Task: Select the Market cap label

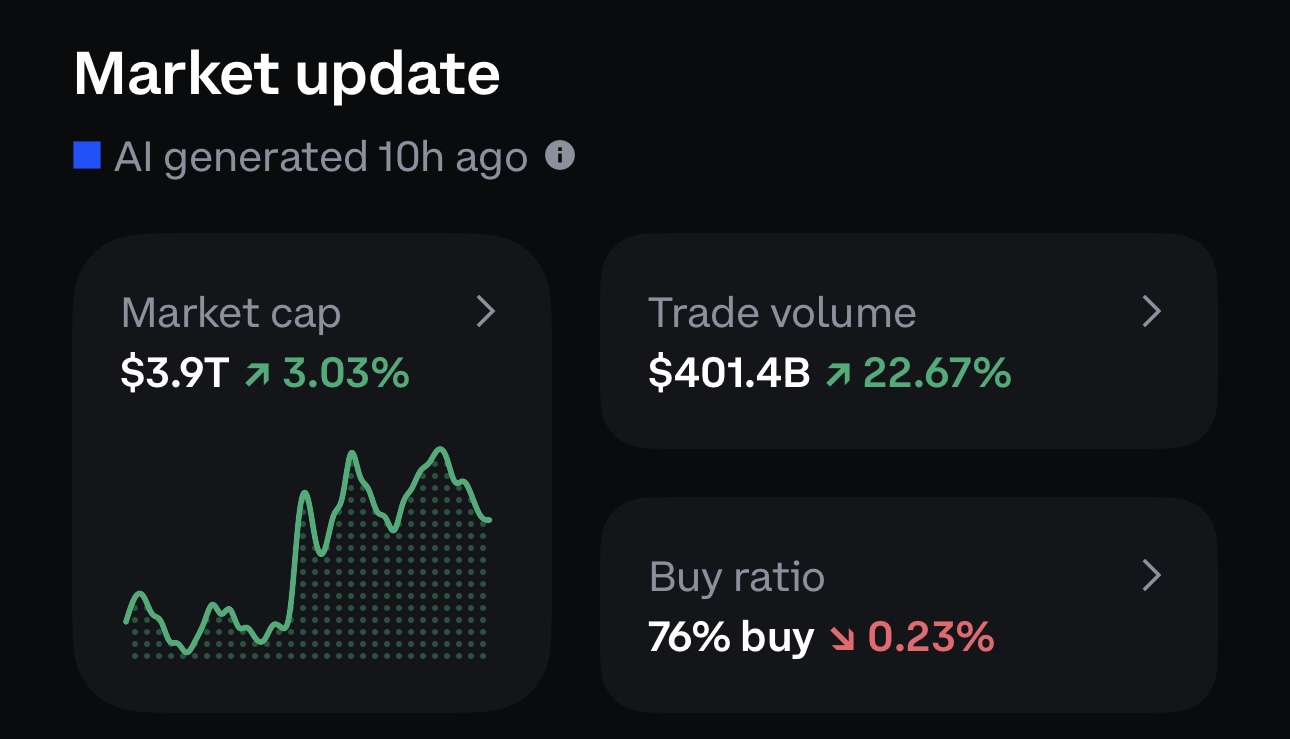Action: [x=231, y=313]
